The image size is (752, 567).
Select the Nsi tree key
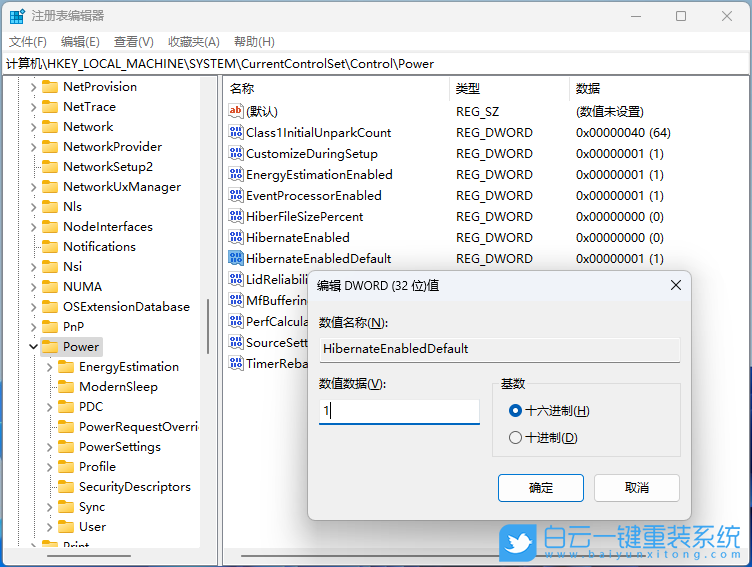pos(72,267)
